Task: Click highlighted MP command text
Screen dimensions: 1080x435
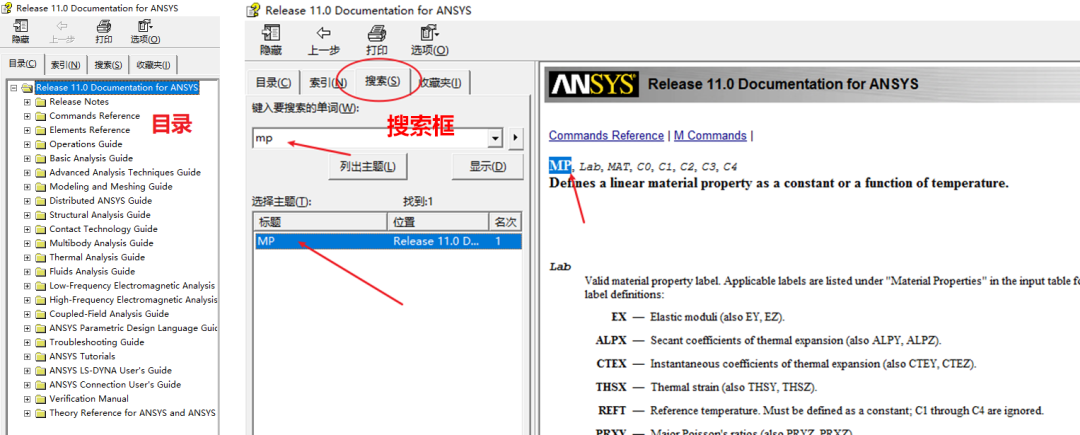Action: click(x=560, y=165)
